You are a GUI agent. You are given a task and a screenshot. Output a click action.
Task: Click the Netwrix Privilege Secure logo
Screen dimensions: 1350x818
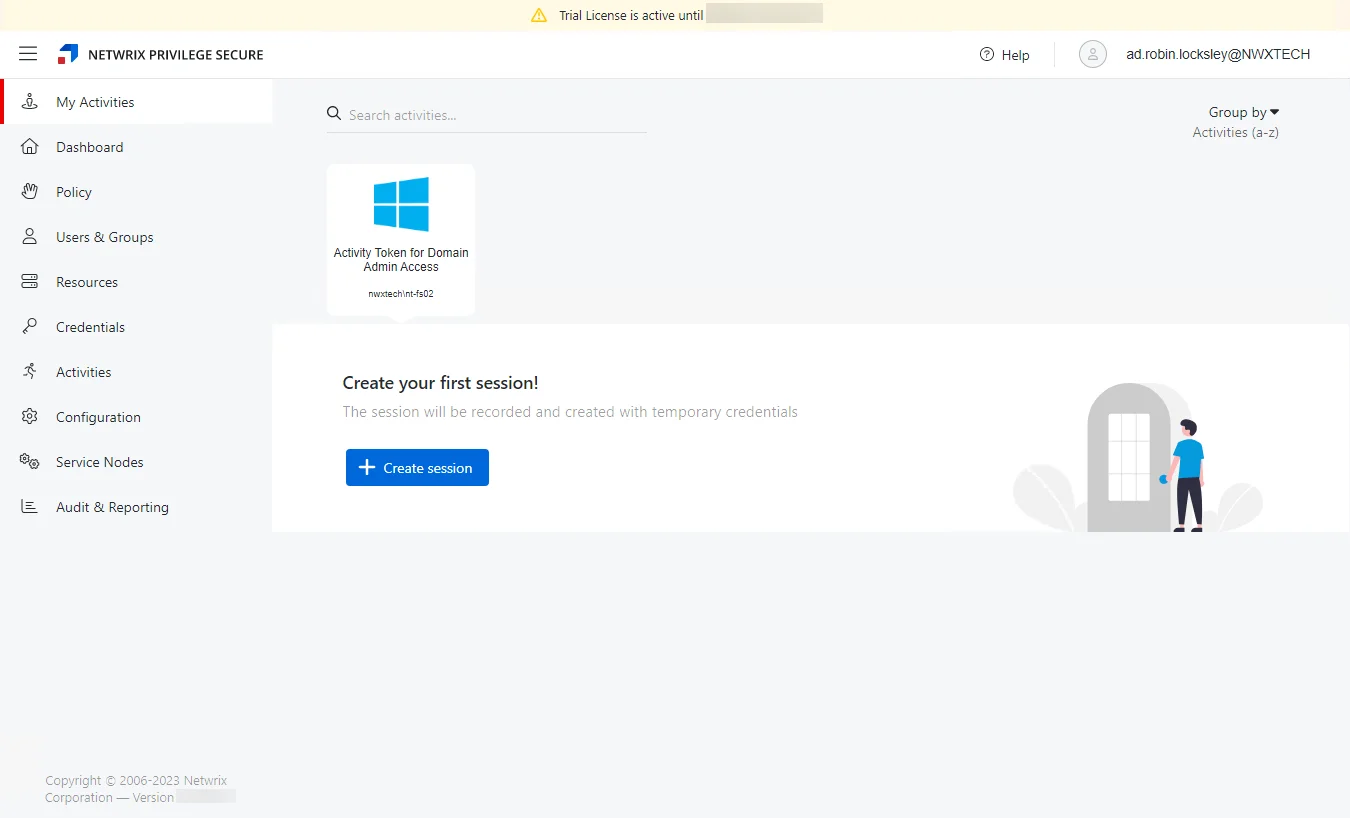tap(68, 54)
